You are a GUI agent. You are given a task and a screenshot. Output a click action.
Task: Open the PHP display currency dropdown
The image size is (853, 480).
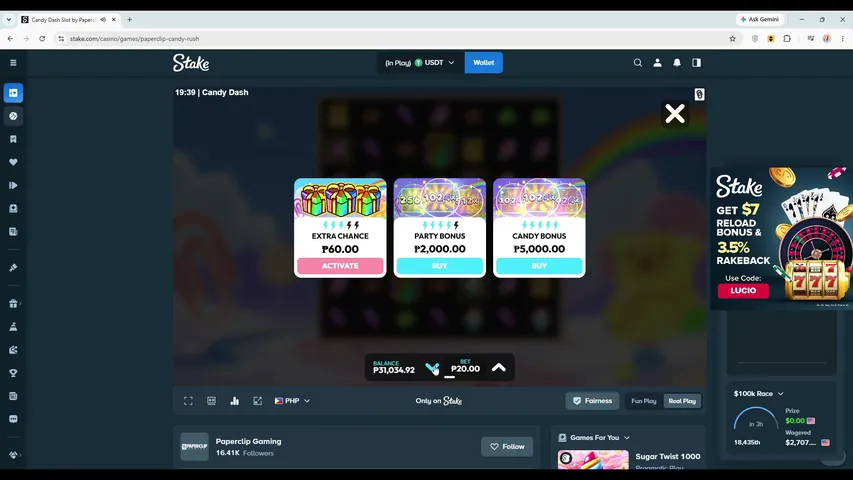pos(292,401)
